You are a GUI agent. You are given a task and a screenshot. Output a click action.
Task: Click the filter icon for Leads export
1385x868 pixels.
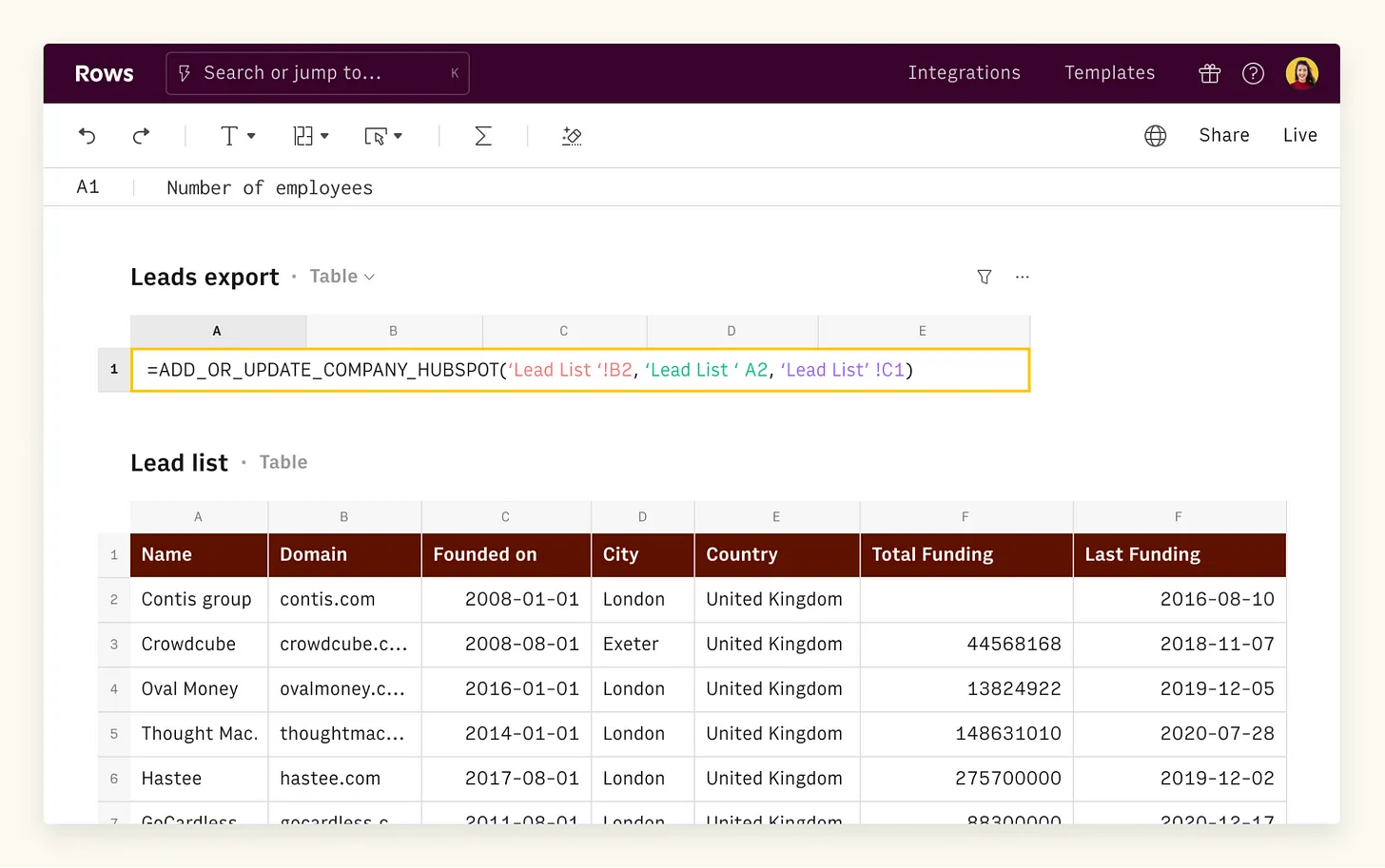(985, 277)
